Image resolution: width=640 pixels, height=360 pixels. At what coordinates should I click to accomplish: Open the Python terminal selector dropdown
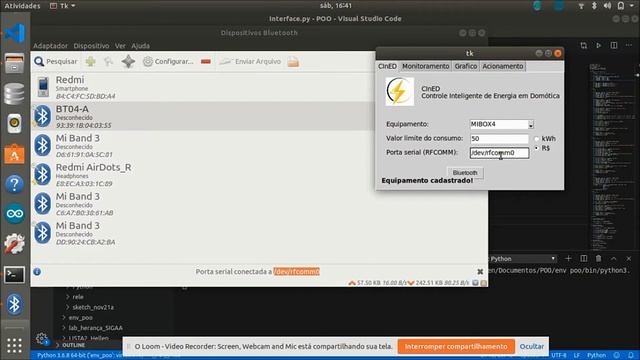pyautogui.click(x=523, y=259)
